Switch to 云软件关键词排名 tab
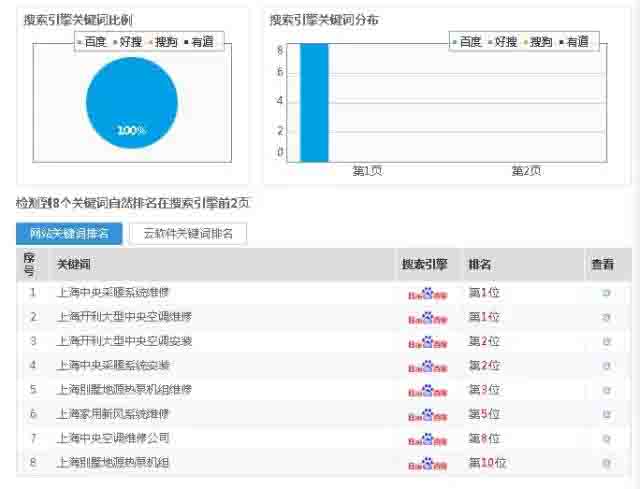Screen dimensions: 640x489 coord(188,234)
